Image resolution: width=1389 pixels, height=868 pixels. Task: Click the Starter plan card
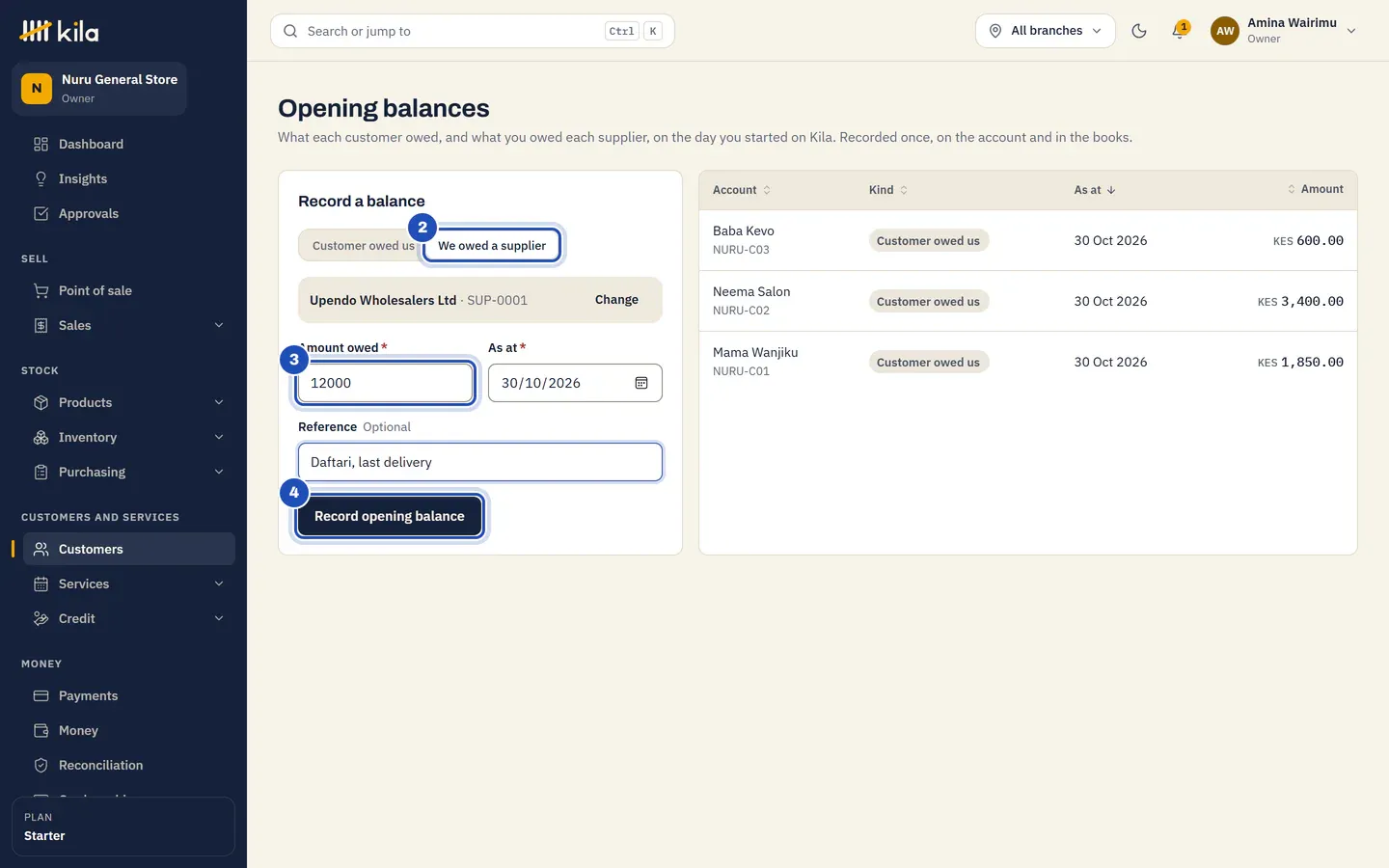(123, 827)
